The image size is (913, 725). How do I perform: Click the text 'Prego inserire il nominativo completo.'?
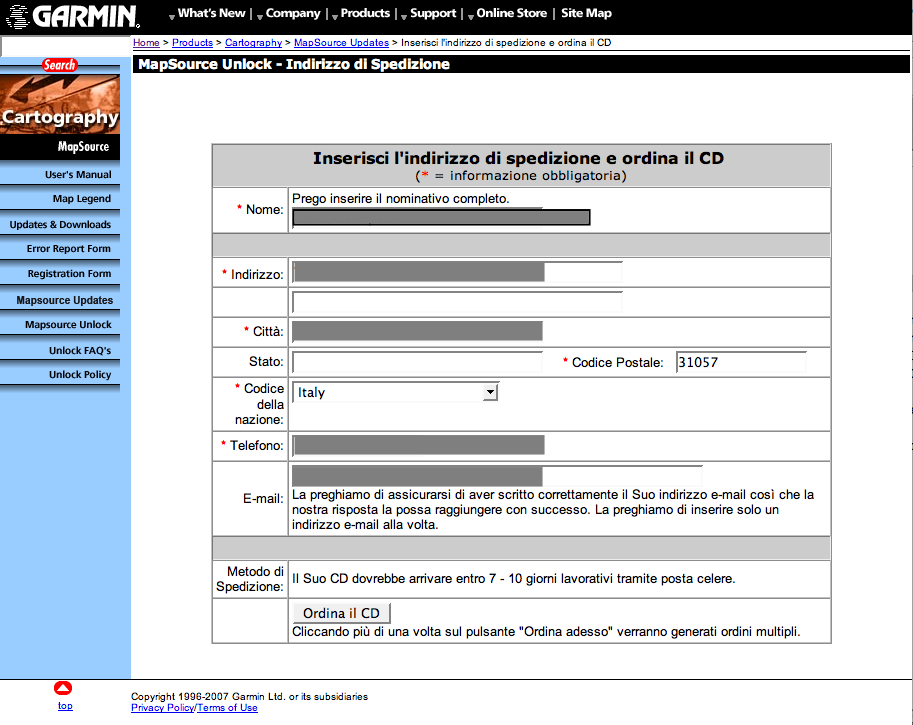[x=401, y=199]
